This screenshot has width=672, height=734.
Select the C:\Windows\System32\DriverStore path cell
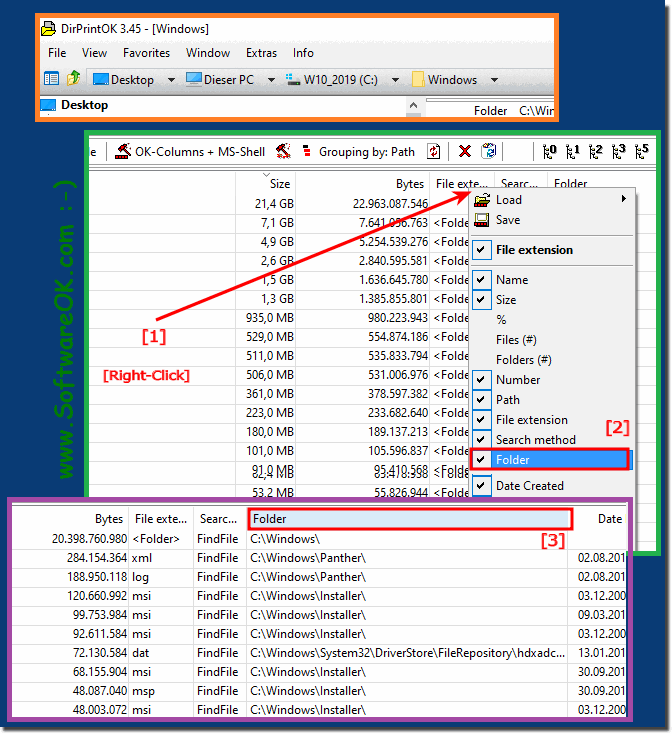point(407,653)
